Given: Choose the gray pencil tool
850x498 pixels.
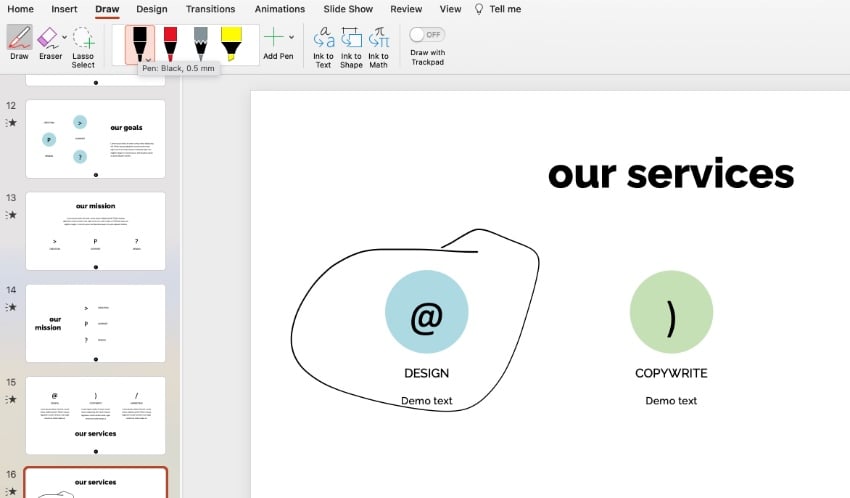Looking at the screenshot, I should 200,43.
